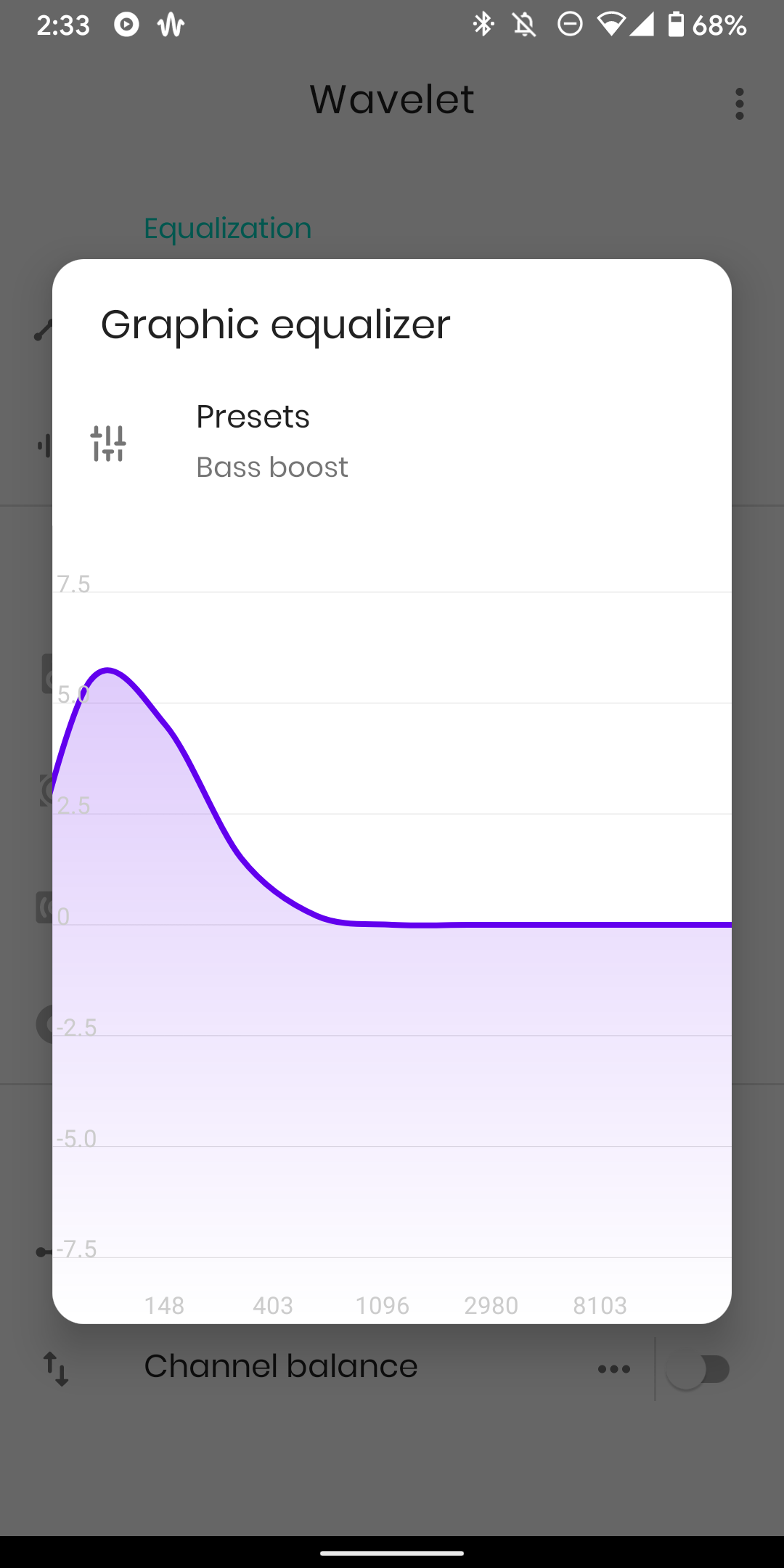Tap the muted notifications bell icon
This screenshot has height=1568, width=784.
[525, 25]
